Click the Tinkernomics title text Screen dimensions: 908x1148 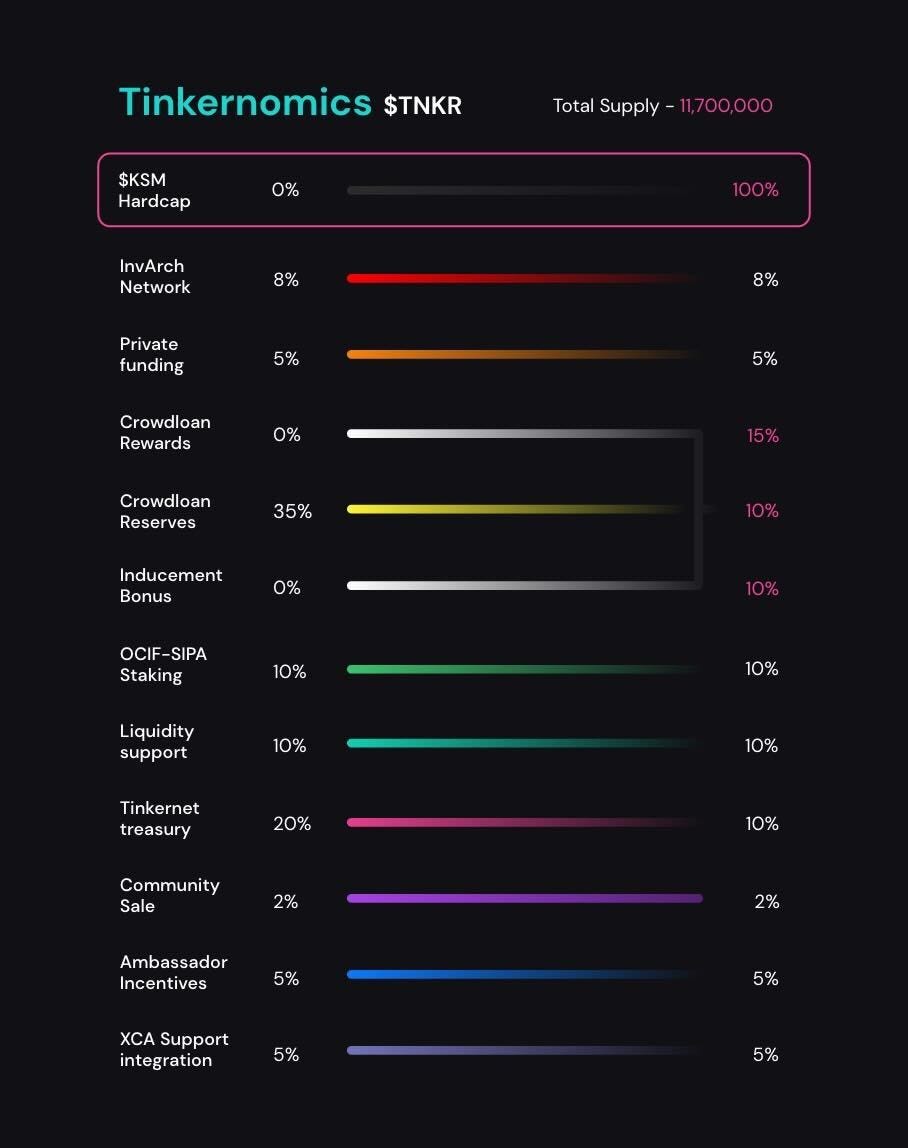[245, 102]
